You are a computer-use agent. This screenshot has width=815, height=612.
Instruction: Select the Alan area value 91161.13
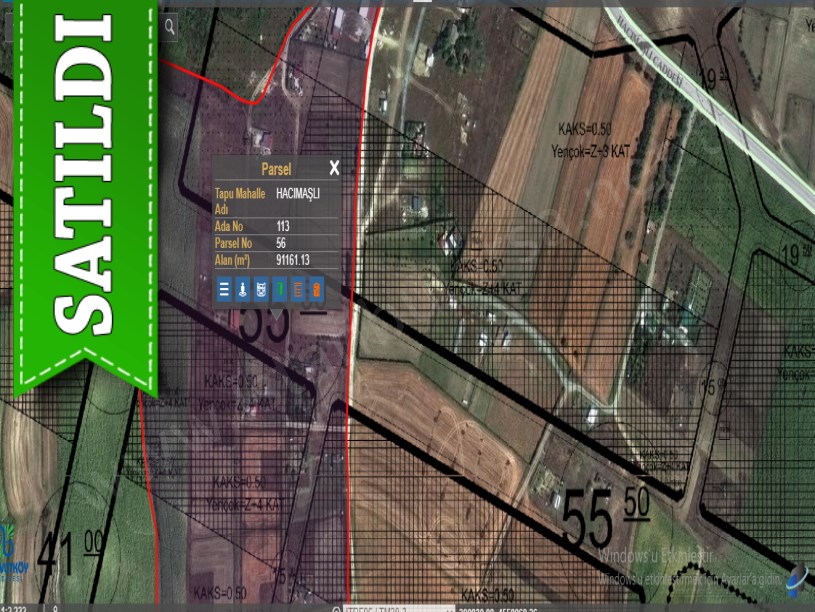click(x=292, y=260)
